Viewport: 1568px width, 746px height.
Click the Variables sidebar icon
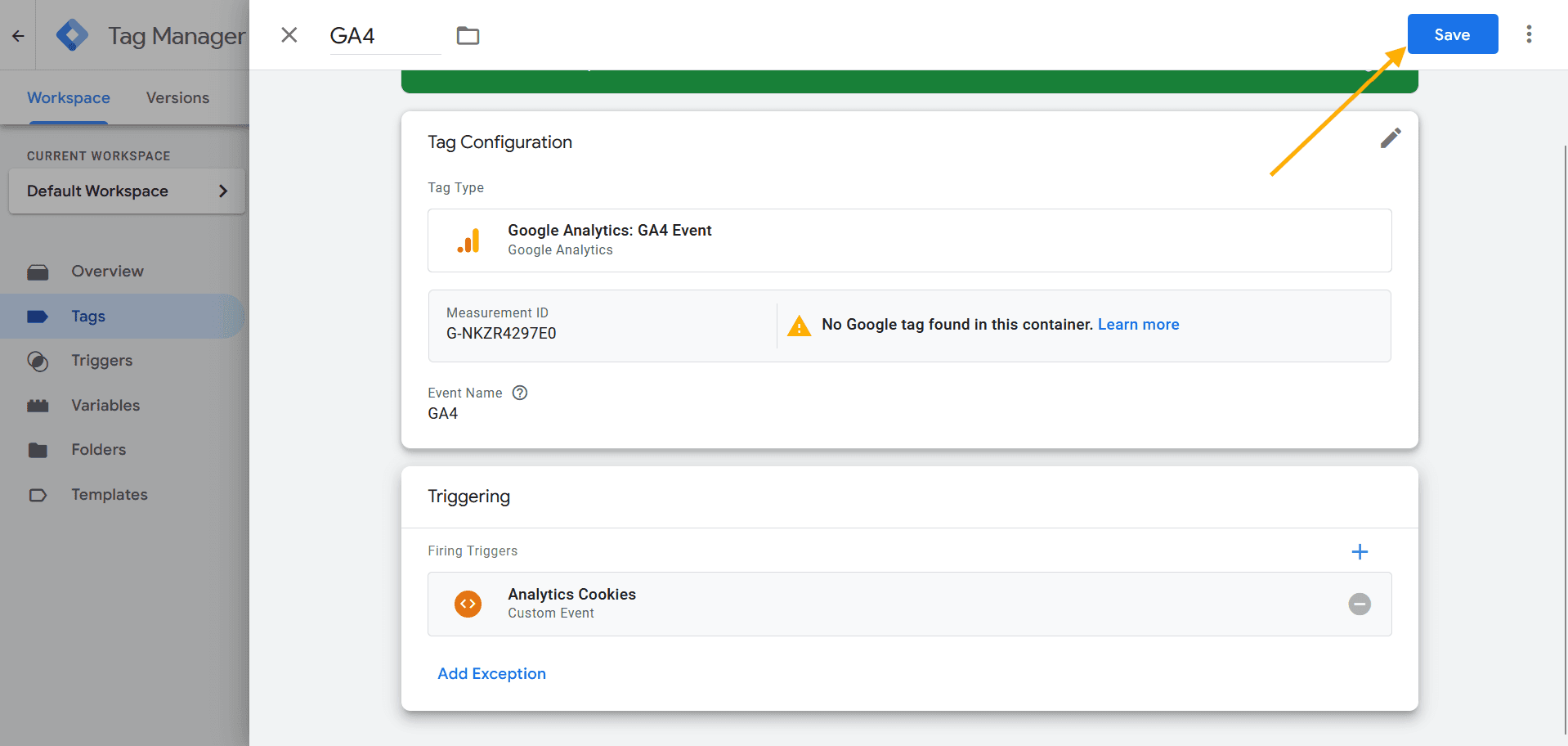click(x=38, y=406)
